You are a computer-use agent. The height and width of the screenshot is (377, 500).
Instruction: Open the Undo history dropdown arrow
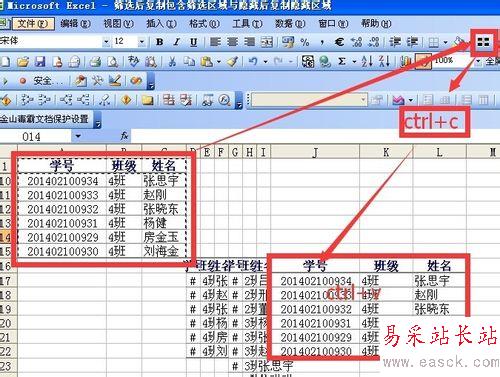tap(265, 62)
